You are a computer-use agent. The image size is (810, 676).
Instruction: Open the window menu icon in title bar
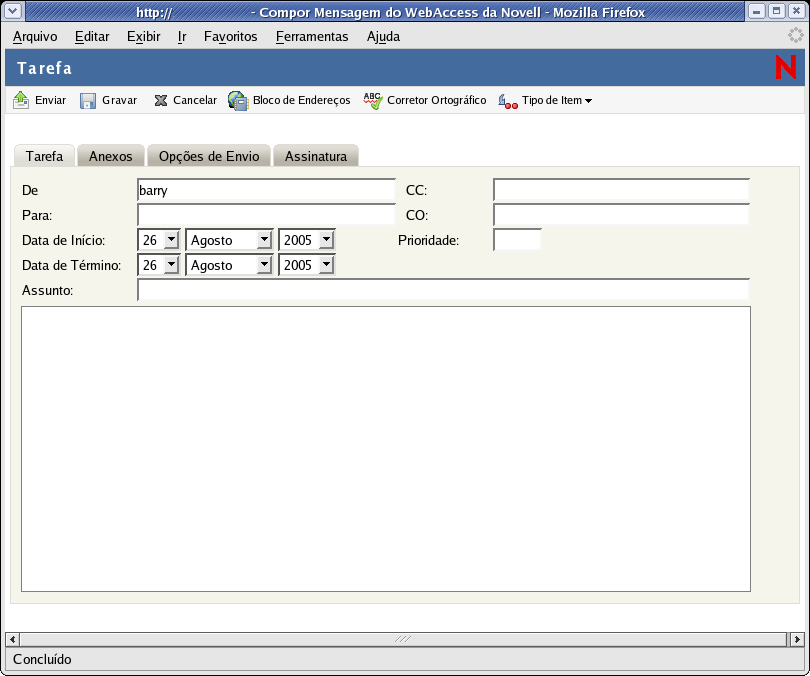coord(13,11)
